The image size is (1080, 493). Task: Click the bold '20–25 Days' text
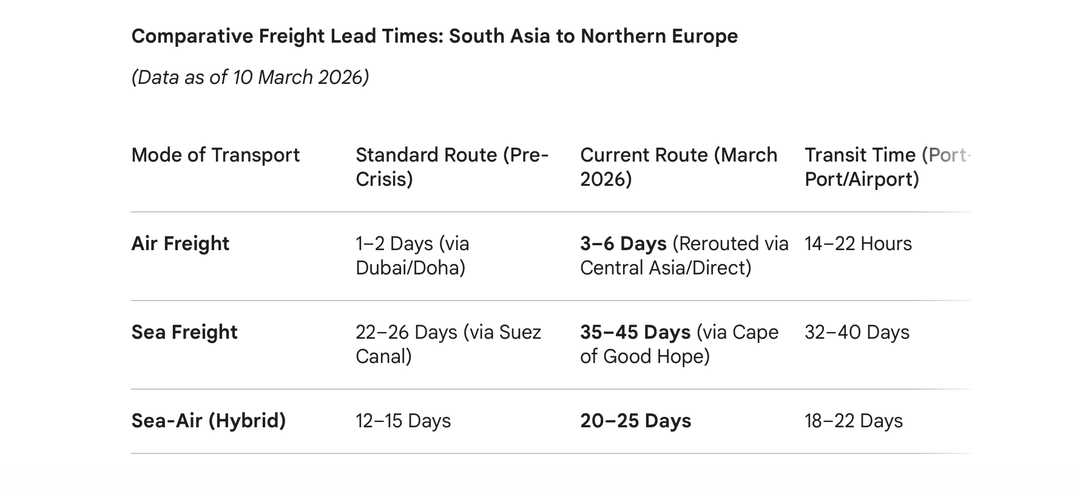635,421
